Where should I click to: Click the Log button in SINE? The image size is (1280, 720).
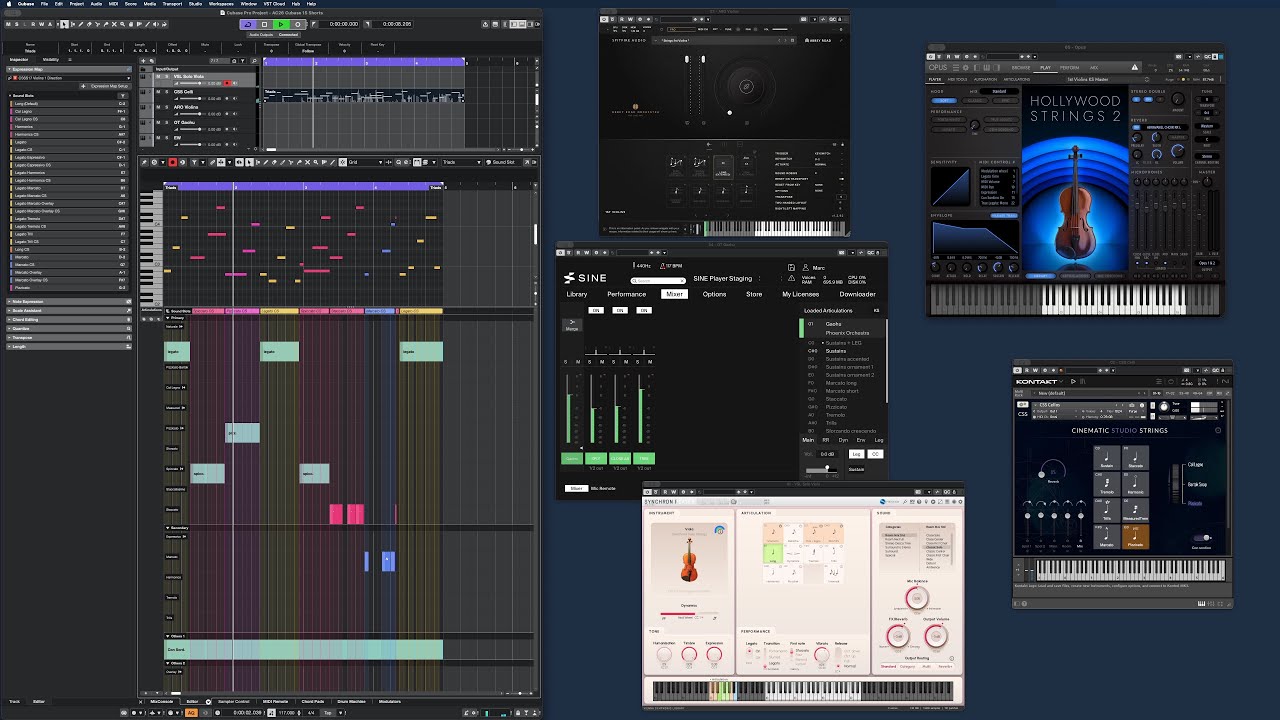pos(856,454)
